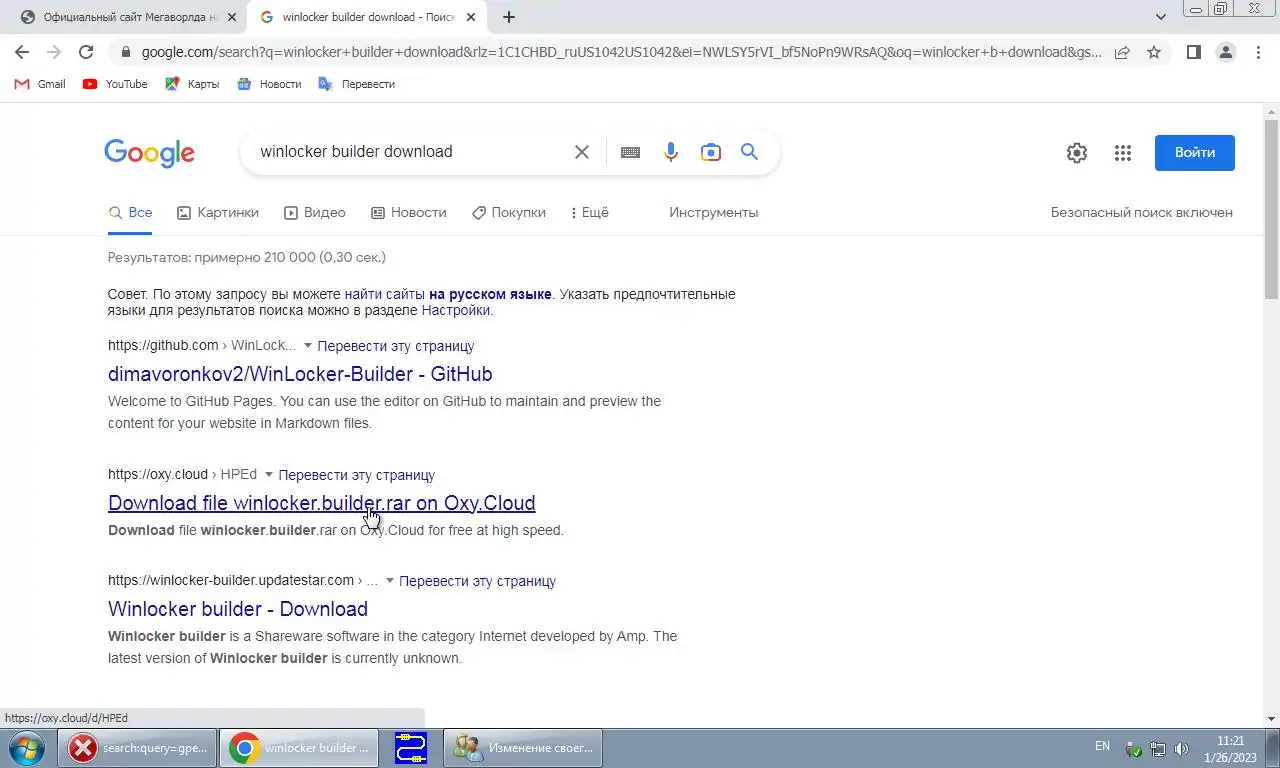The image size is (1280, 768).
Task: Open the Карты bookmark
Action: click(192, 84)
